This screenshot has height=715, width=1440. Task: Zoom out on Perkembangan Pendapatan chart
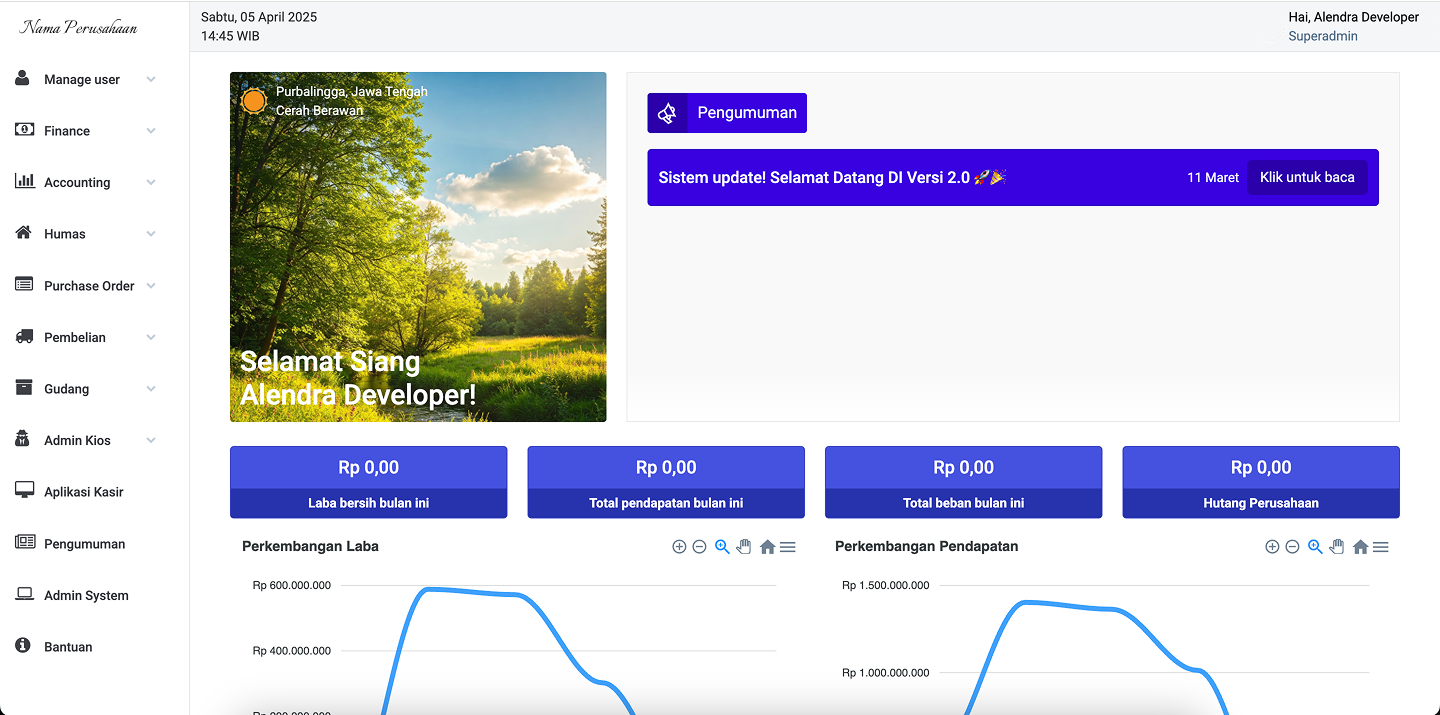click(1292, 547)
